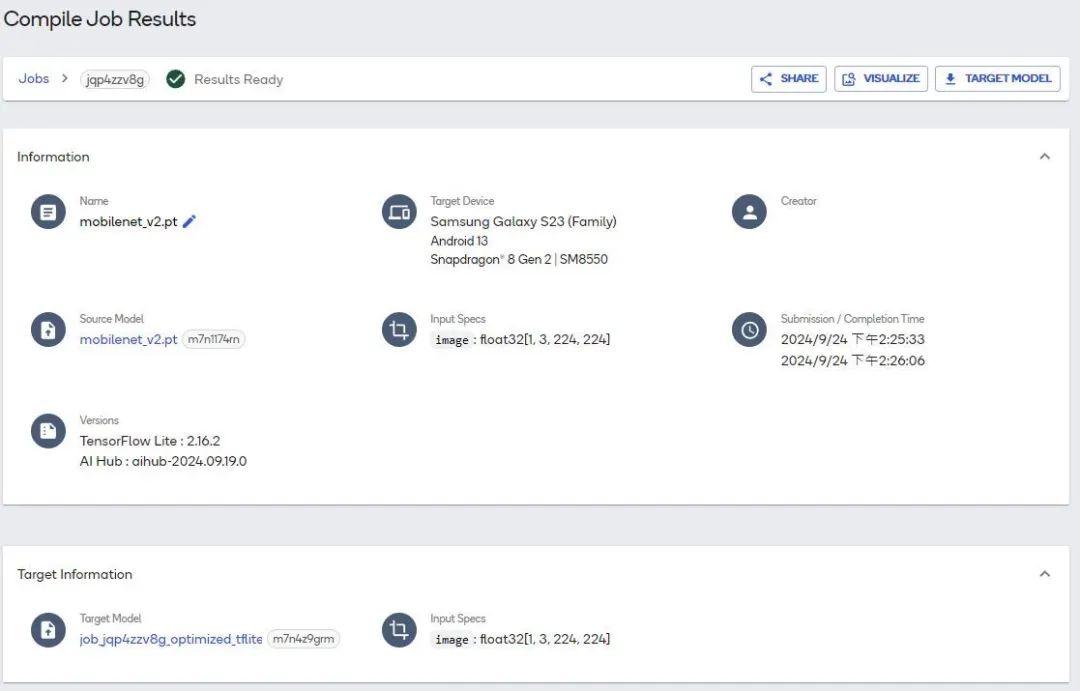Screen dimensions: 1080x691
Task: Collapse the Target Information section
Action: [1044, 574]
